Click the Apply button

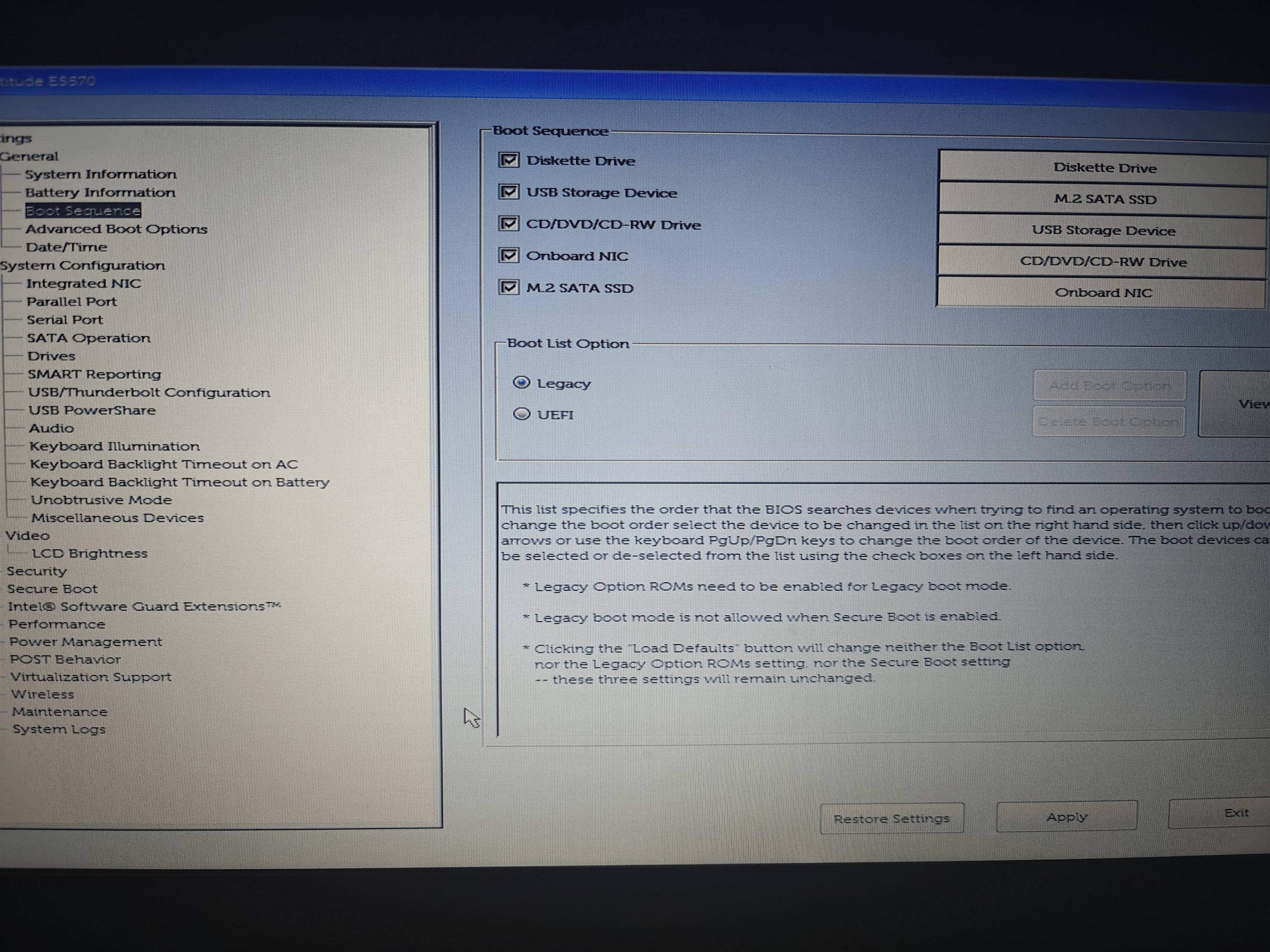(1066, 816)
